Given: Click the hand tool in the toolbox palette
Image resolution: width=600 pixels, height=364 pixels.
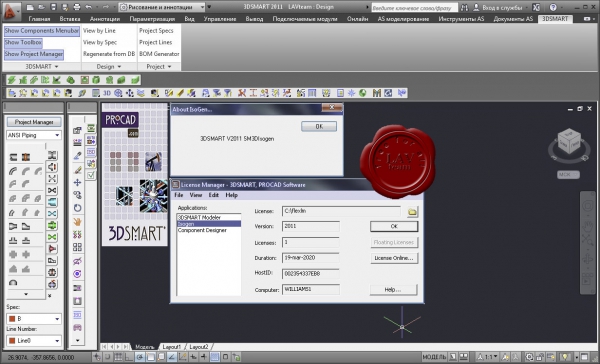Looking at the screenshot, I should pos(77,222).
